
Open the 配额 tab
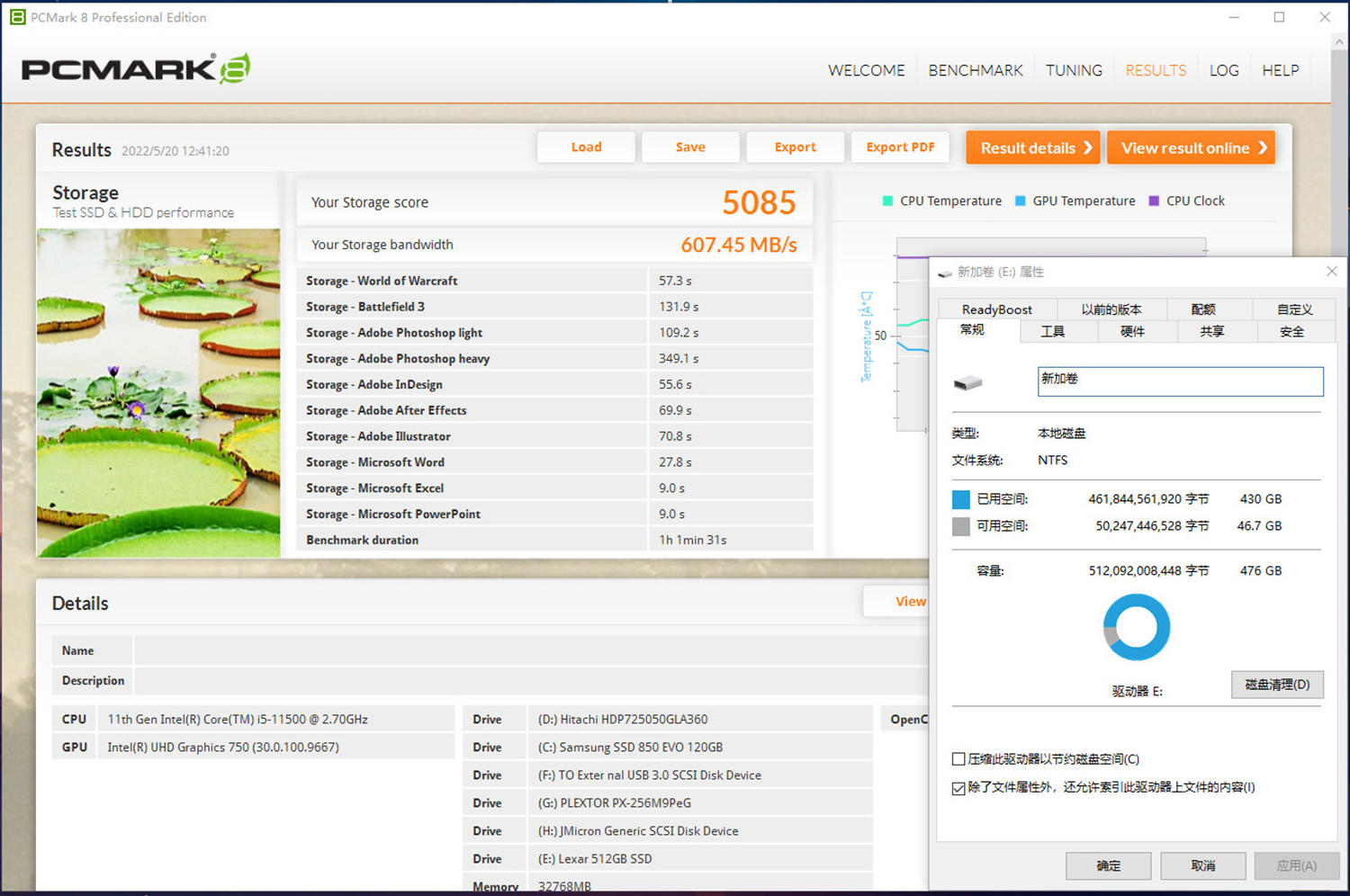[1203, 309]
